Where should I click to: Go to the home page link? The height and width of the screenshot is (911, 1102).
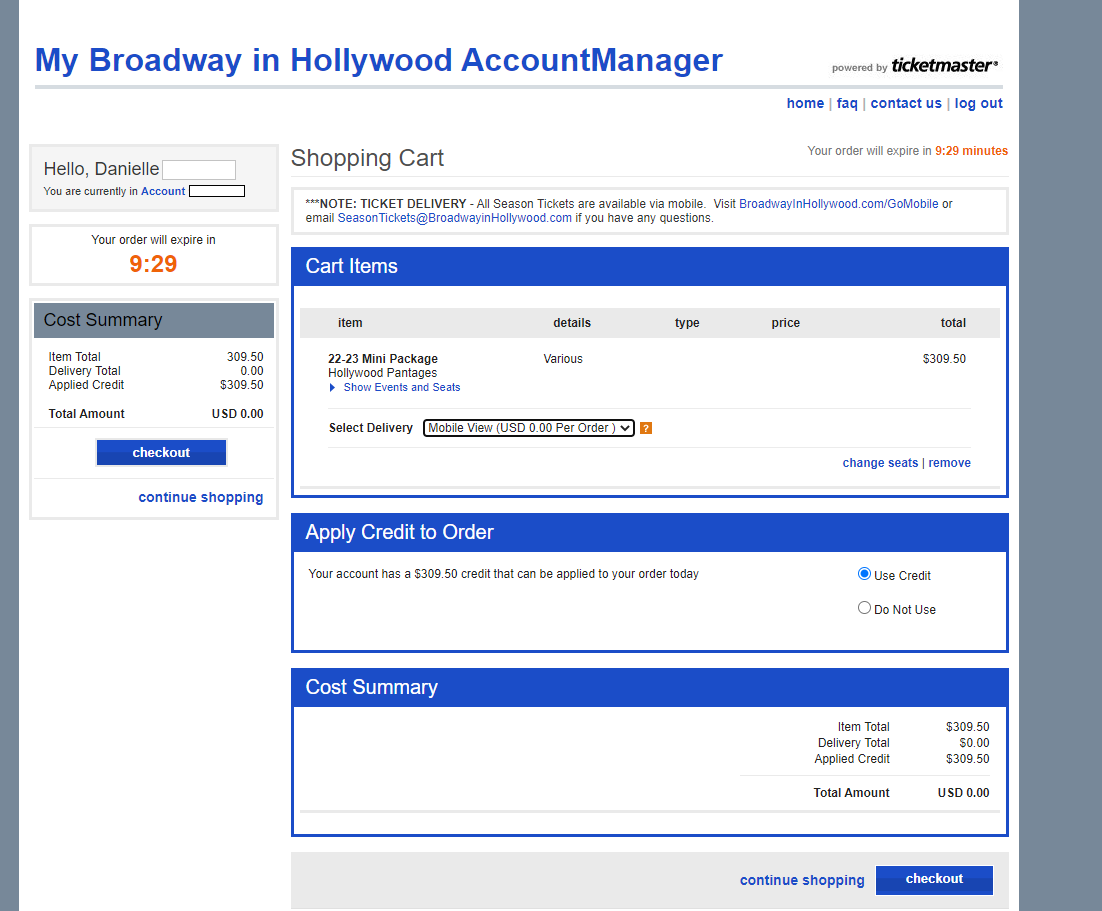click(805, 103)
